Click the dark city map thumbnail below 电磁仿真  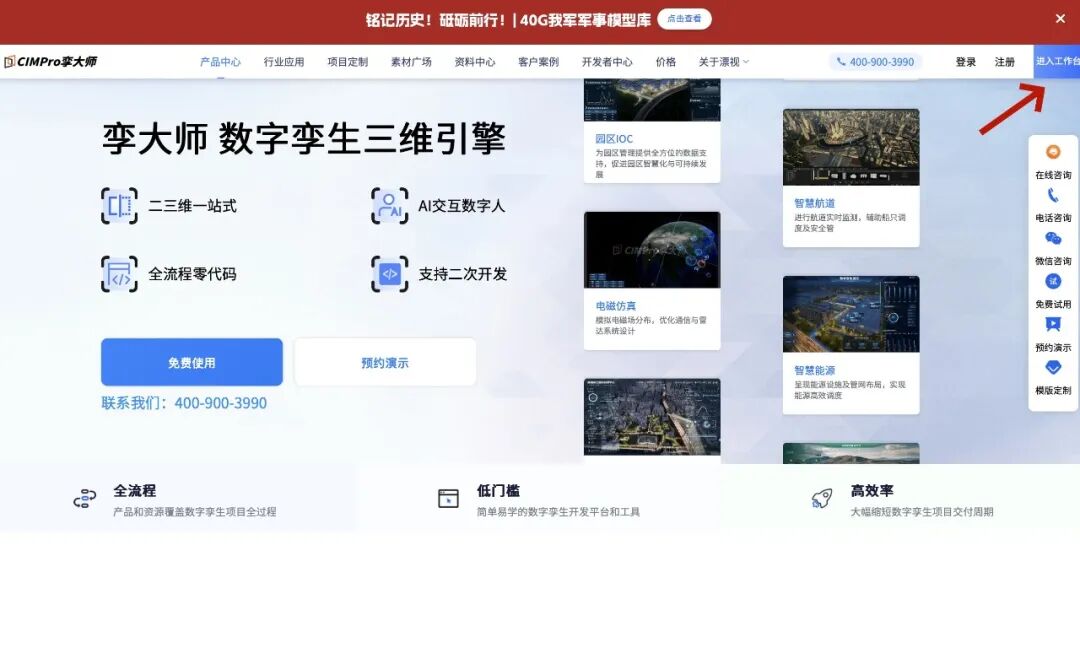tap(652, 417)
